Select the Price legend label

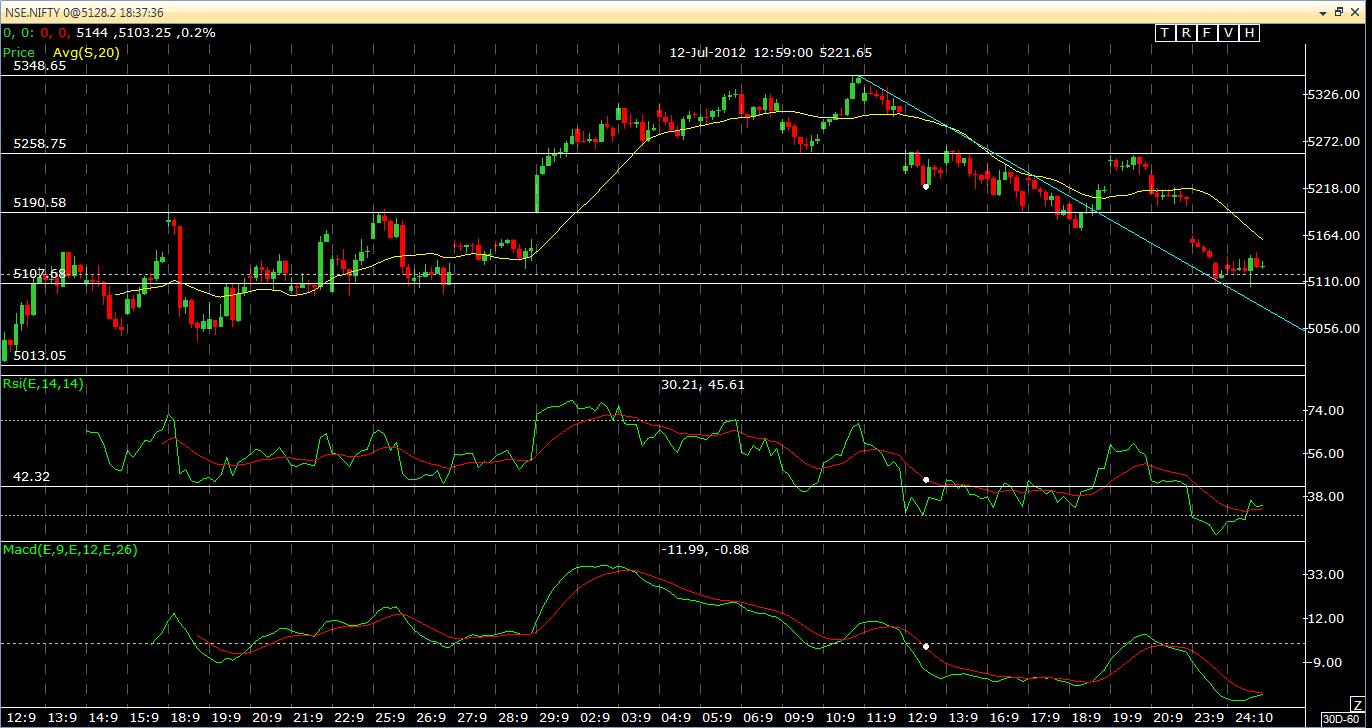coord(18,53)
